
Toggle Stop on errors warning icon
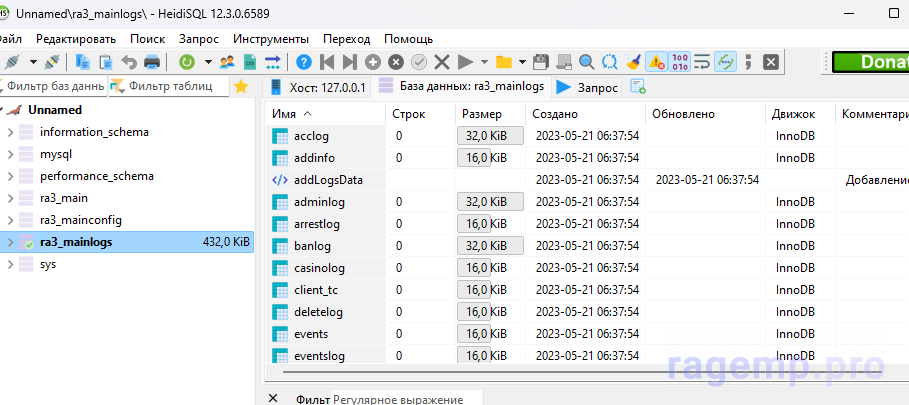click(656, 61)
